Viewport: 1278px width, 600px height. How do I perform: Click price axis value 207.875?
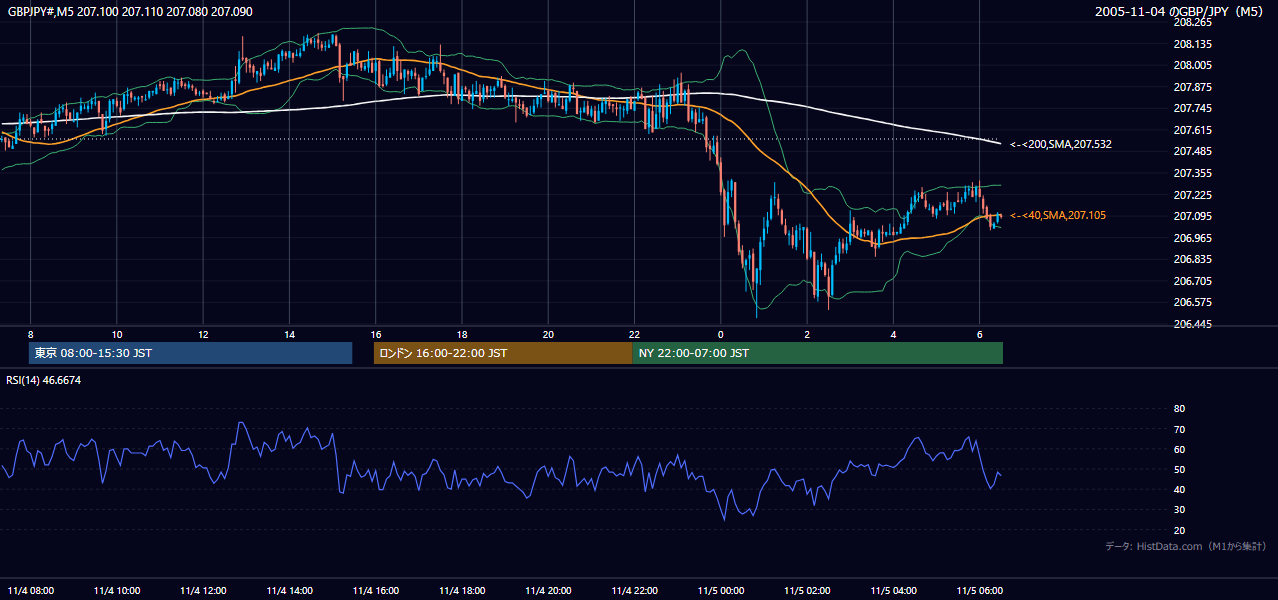coord(1192,87)
